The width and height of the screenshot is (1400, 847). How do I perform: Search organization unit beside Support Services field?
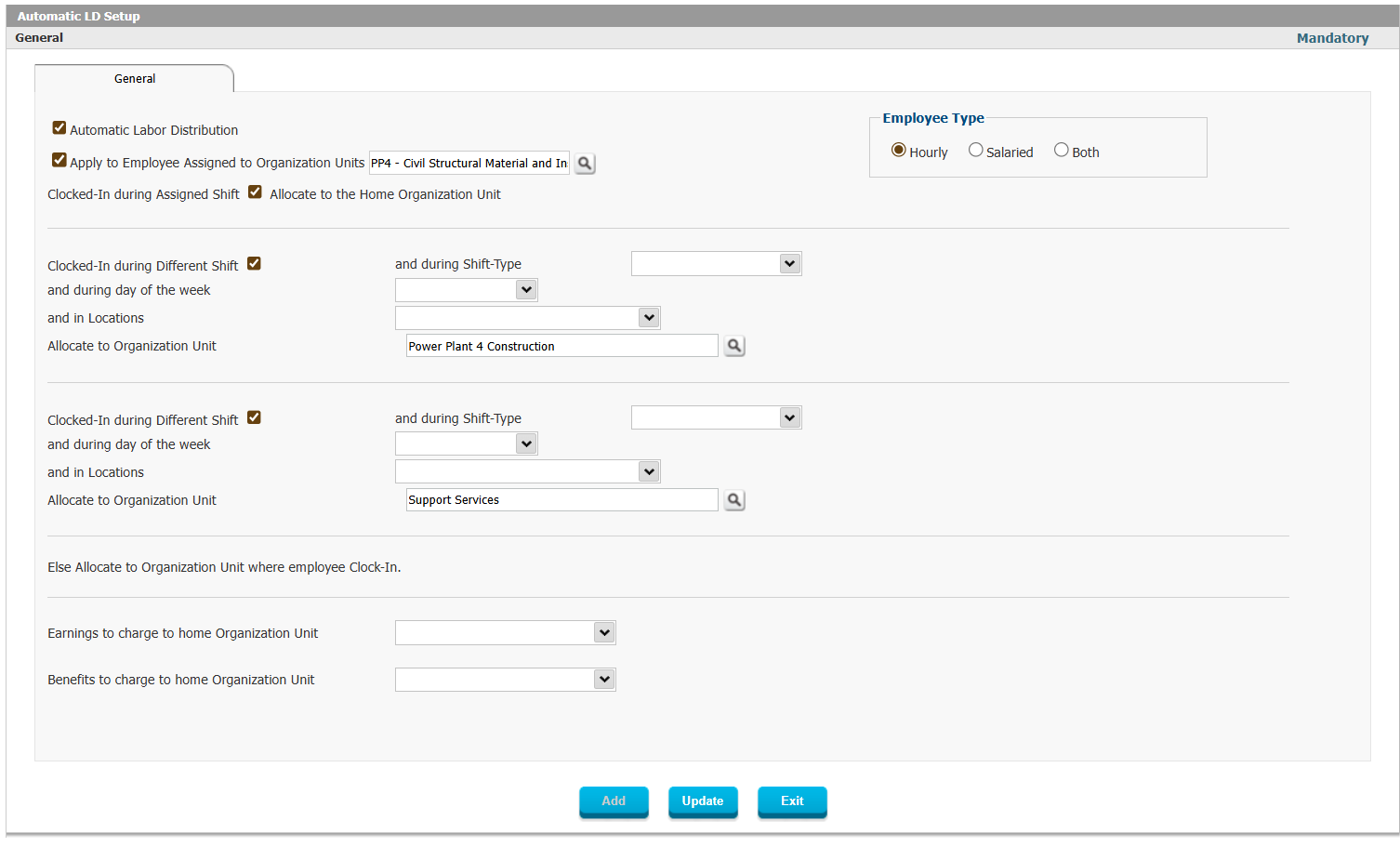pos(734,500)
